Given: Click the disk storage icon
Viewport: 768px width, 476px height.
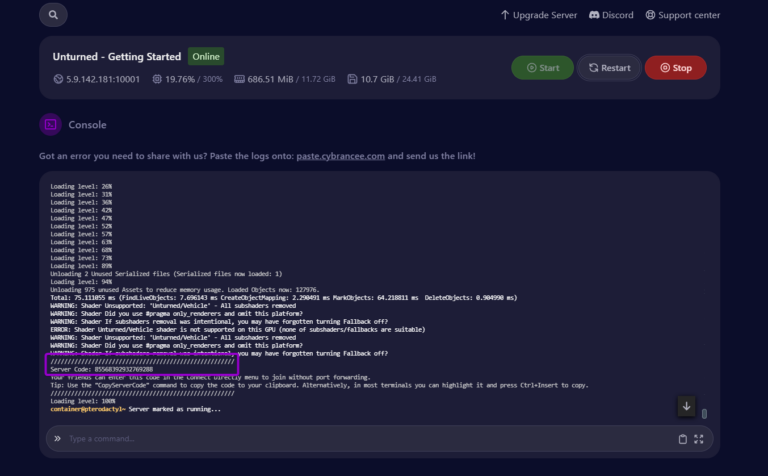Looking at the screenshot, I should [352, 79].
